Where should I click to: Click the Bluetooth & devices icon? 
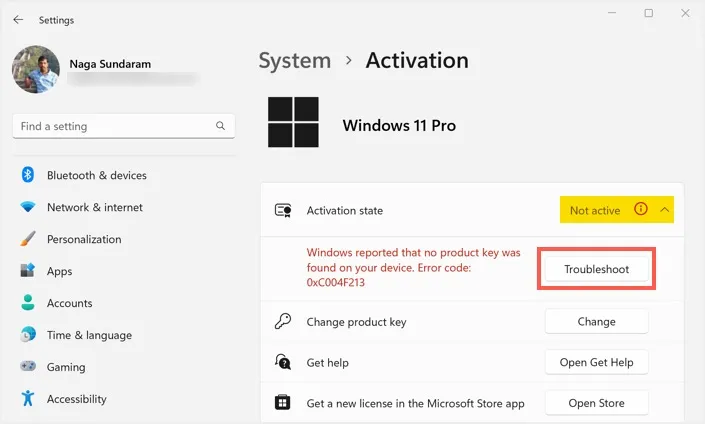click(x=27, y=175)
